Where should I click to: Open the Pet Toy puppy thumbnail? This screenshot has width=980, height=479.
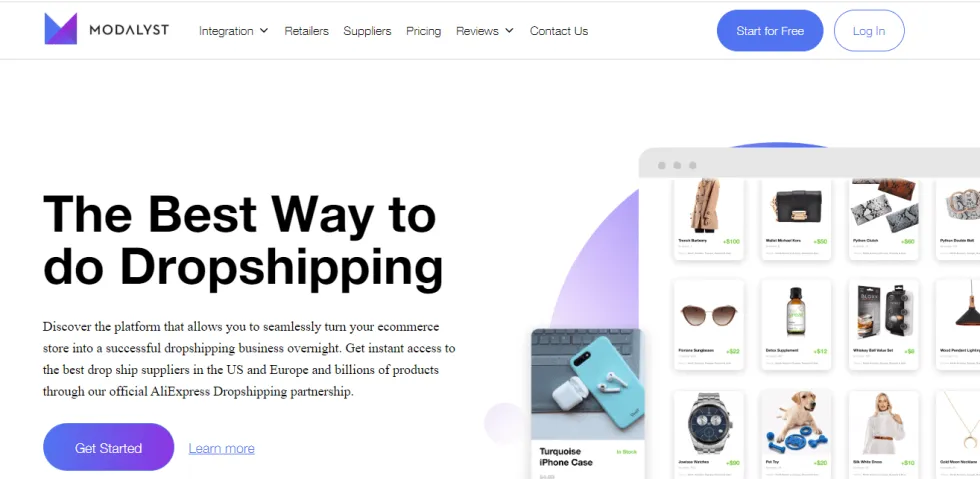pos(796,422)
